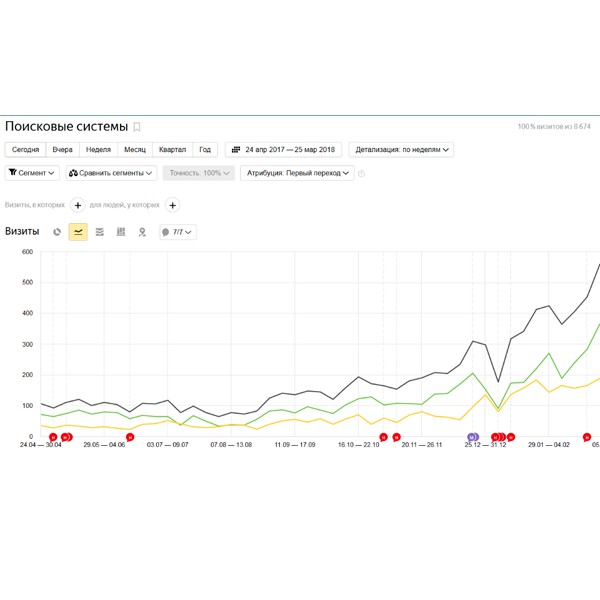This screenshot has width=600, height=600.
Task: Expand Детализация: по неделям dropdown
Action: tap(401, 150)
